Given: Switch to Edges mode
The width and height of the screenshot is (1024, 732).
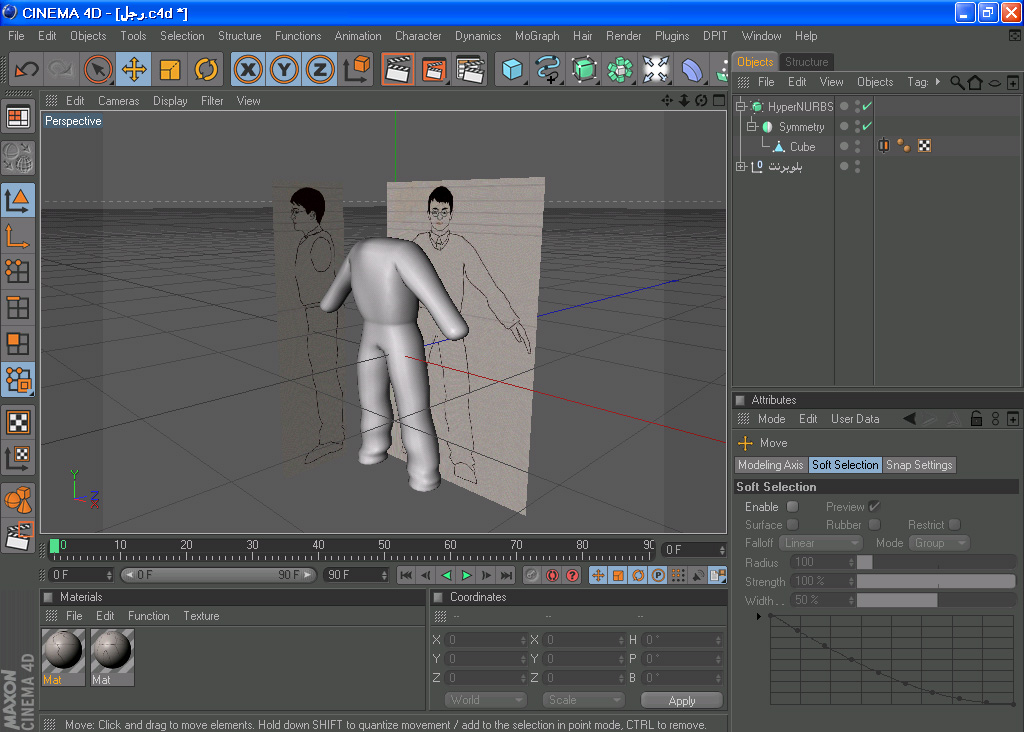Looking at the screenshot, I should [x=18, y=307].
